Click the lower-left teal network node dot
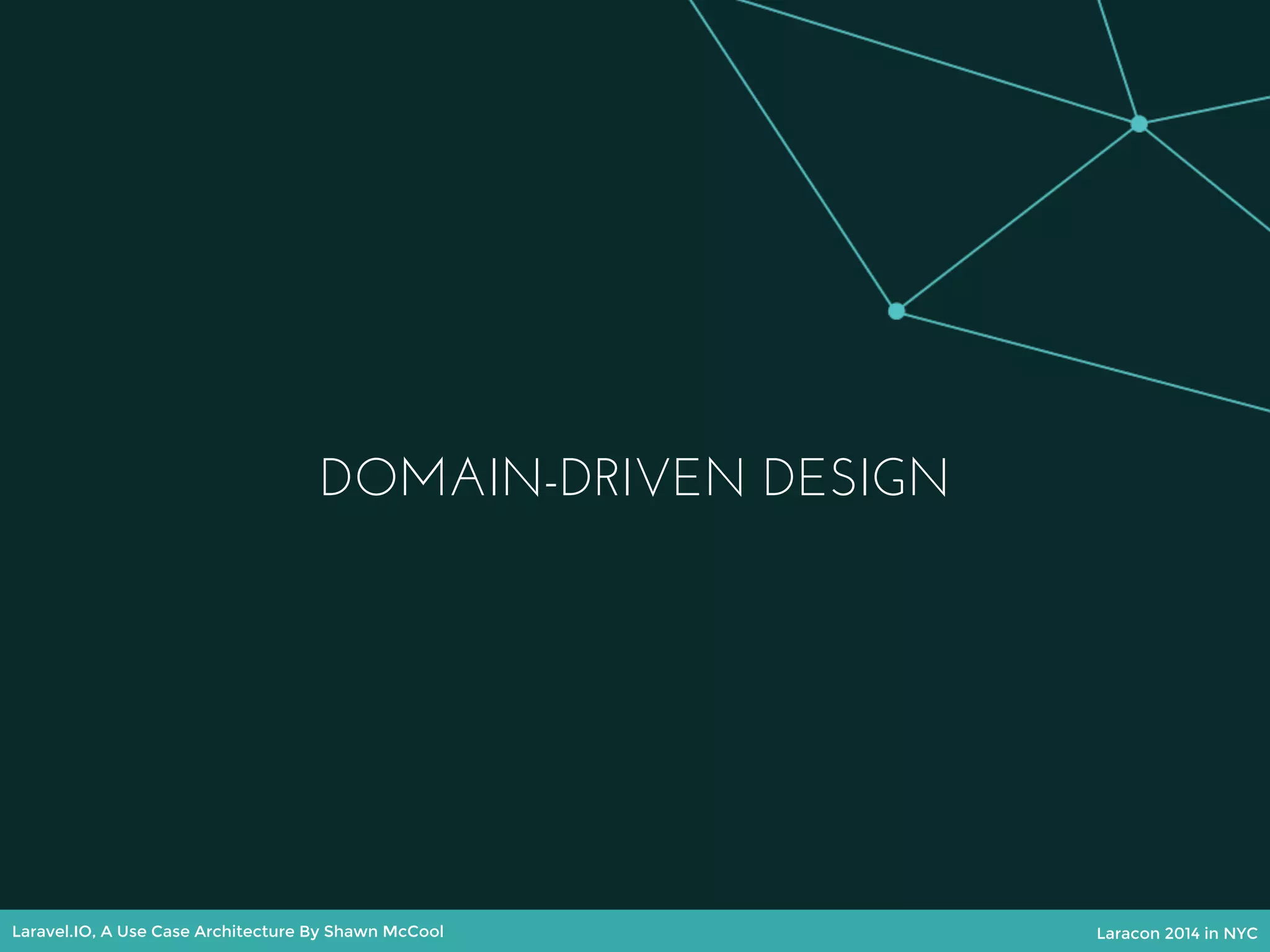Viewport: 1270px width, 952px height. 896,311
